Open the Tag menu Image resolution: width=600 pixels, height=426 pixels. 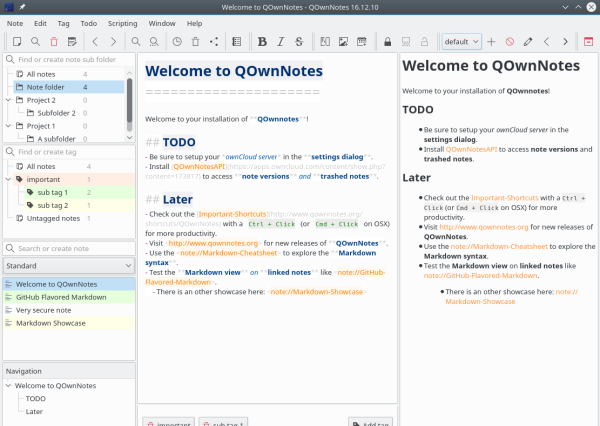pos(64,23)
